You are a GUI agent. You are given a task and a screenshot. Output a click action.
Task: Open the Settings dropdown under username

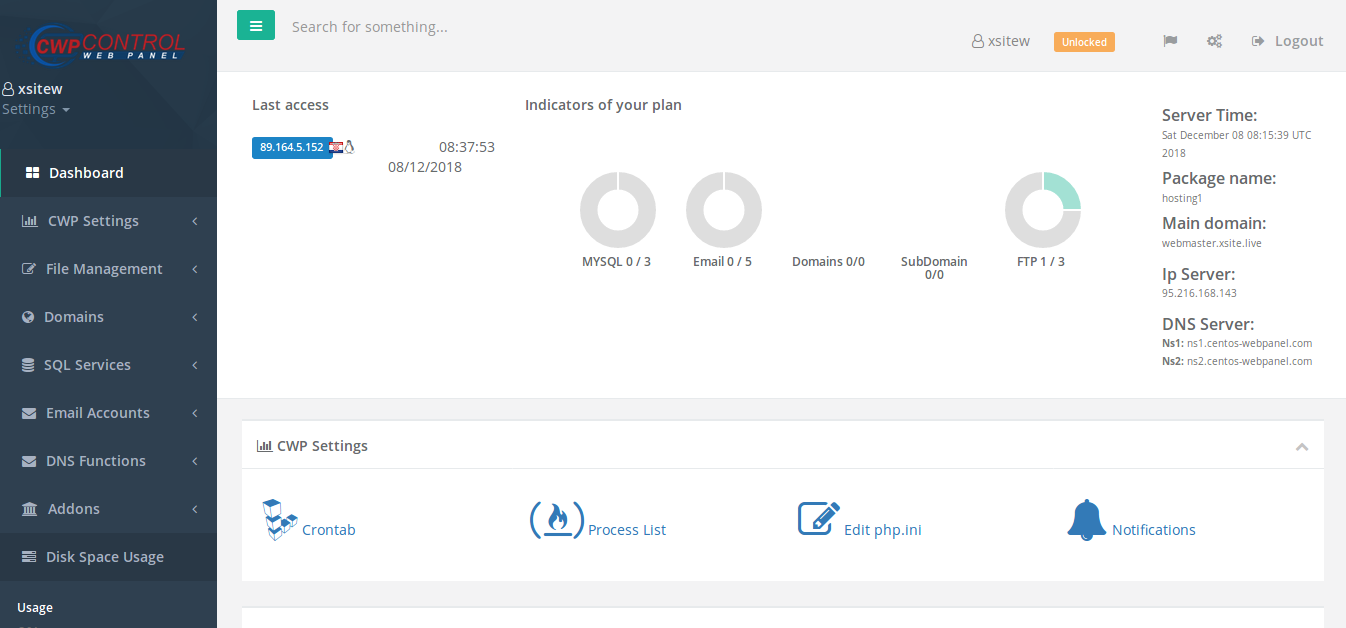click(x=36, y=109)
